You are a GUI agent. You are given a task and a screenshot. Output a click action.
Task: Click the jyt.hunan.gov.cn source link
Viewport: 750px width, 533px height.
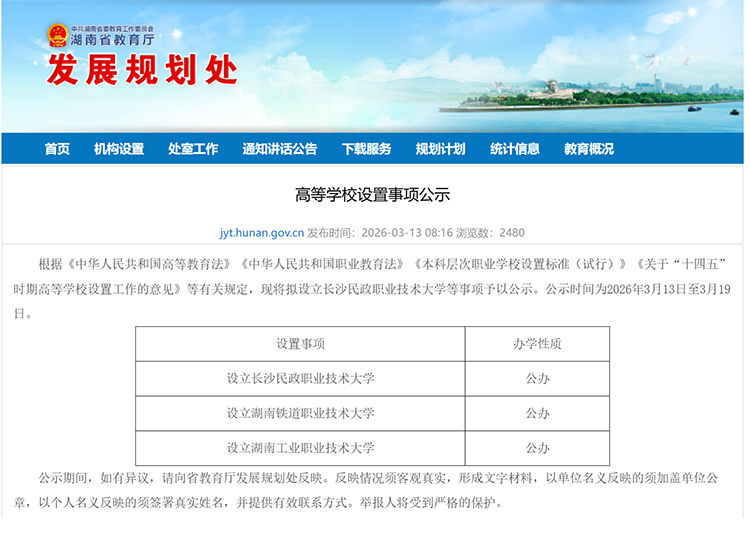pyautogui.click(x=262, y=233)
